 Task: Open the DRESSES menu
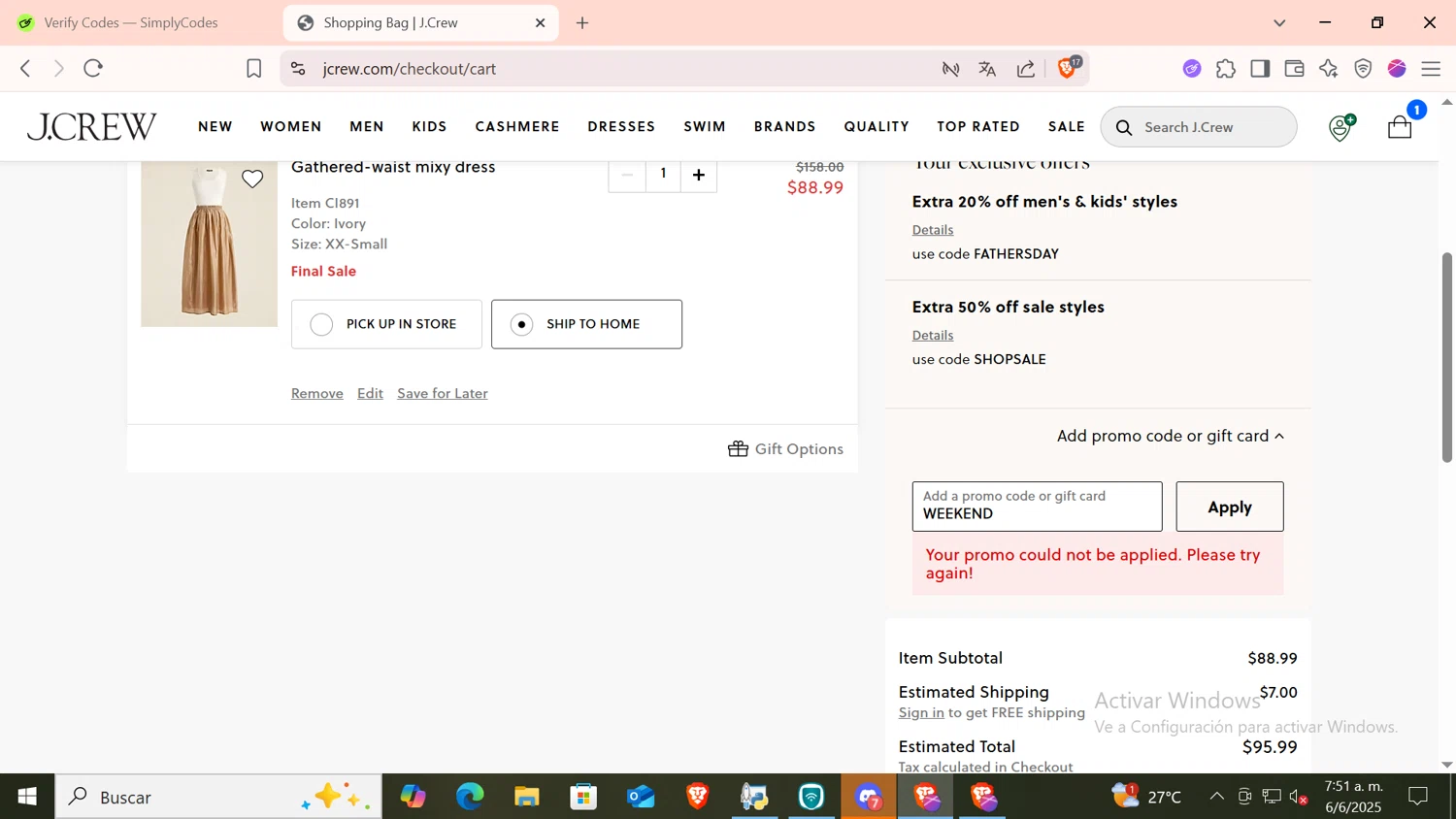point(621,127)
